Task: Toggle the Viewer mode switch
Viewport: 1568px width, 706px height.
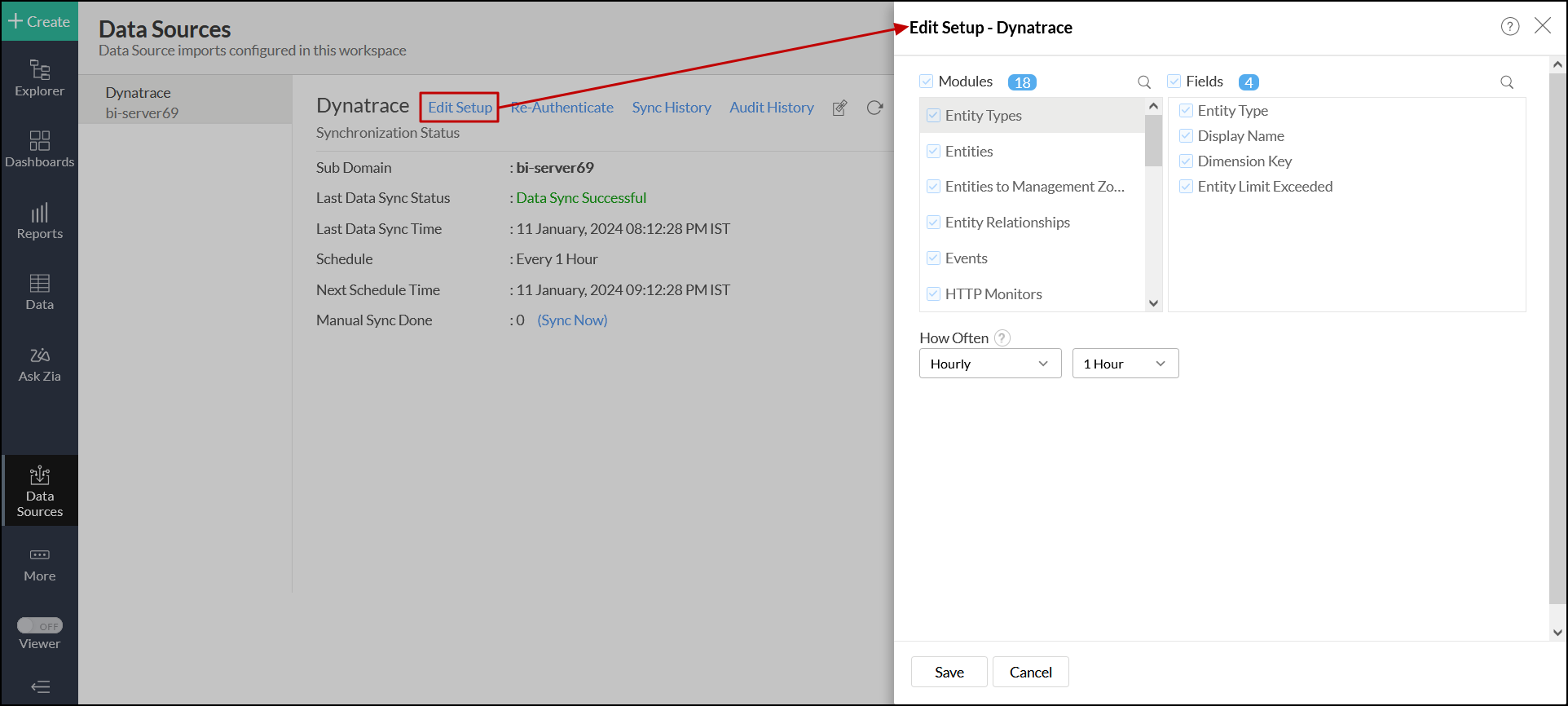Action: (x=40, y=625)
